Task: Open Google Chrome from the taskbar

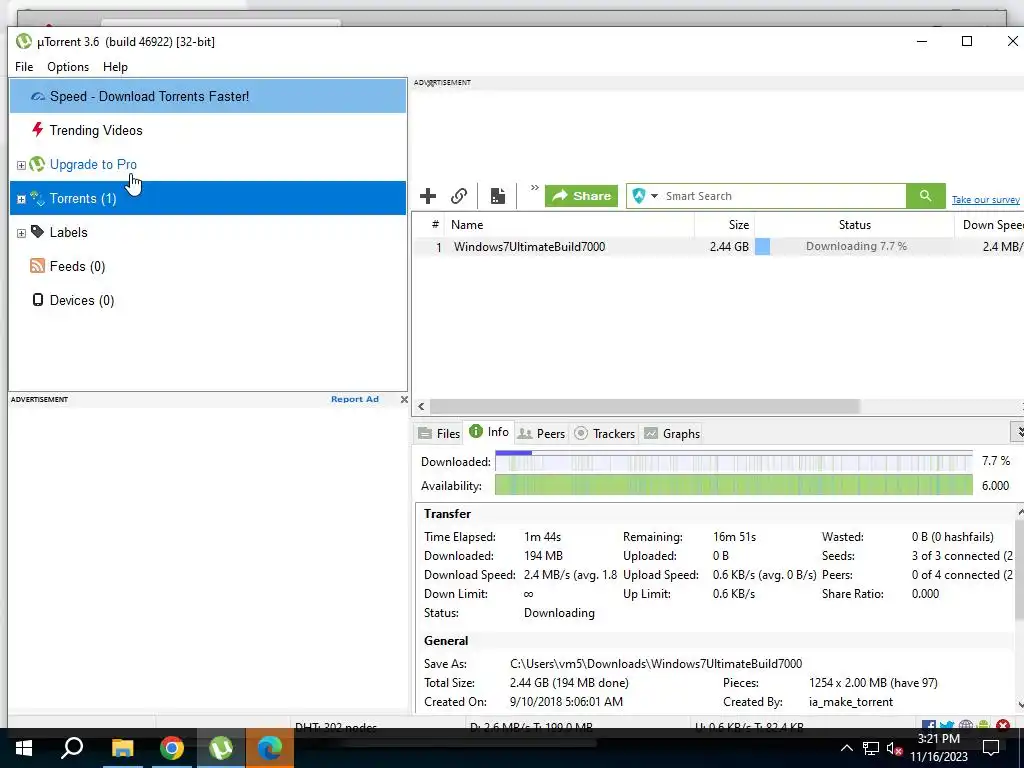Action: click(x=172, y=748)
